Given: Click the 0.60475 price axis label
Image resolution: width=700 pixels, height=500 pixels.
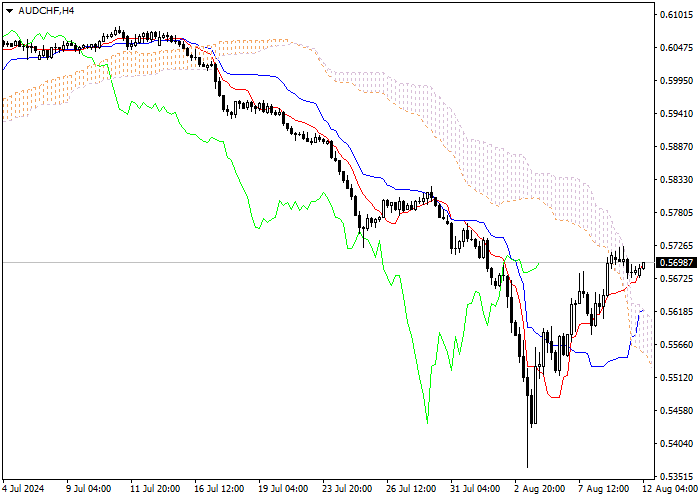Looking at the screenshot, I should (x=676, y=48).
